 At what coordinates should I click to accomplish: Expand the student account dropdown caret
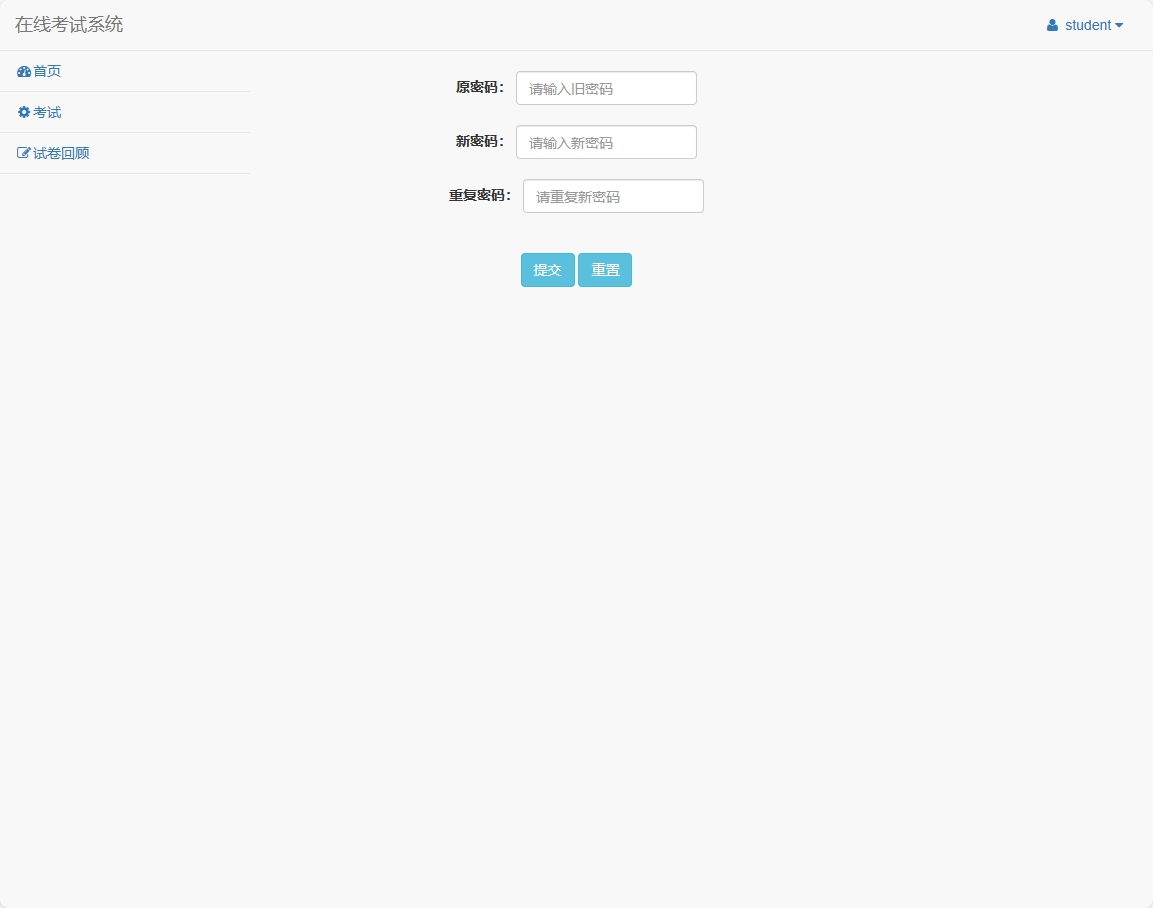(1119, 26)
